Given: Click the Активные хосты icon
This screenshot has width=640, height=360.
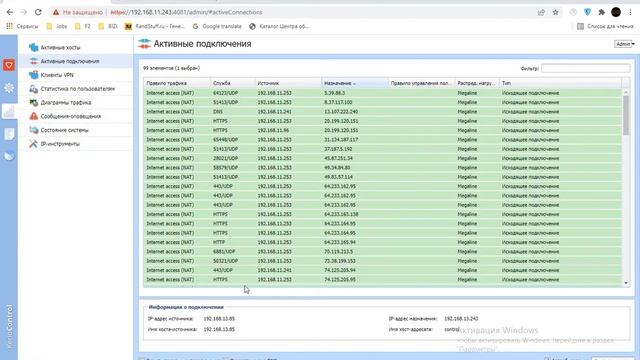Looking at the screenshot, I should tap(33, 47).
